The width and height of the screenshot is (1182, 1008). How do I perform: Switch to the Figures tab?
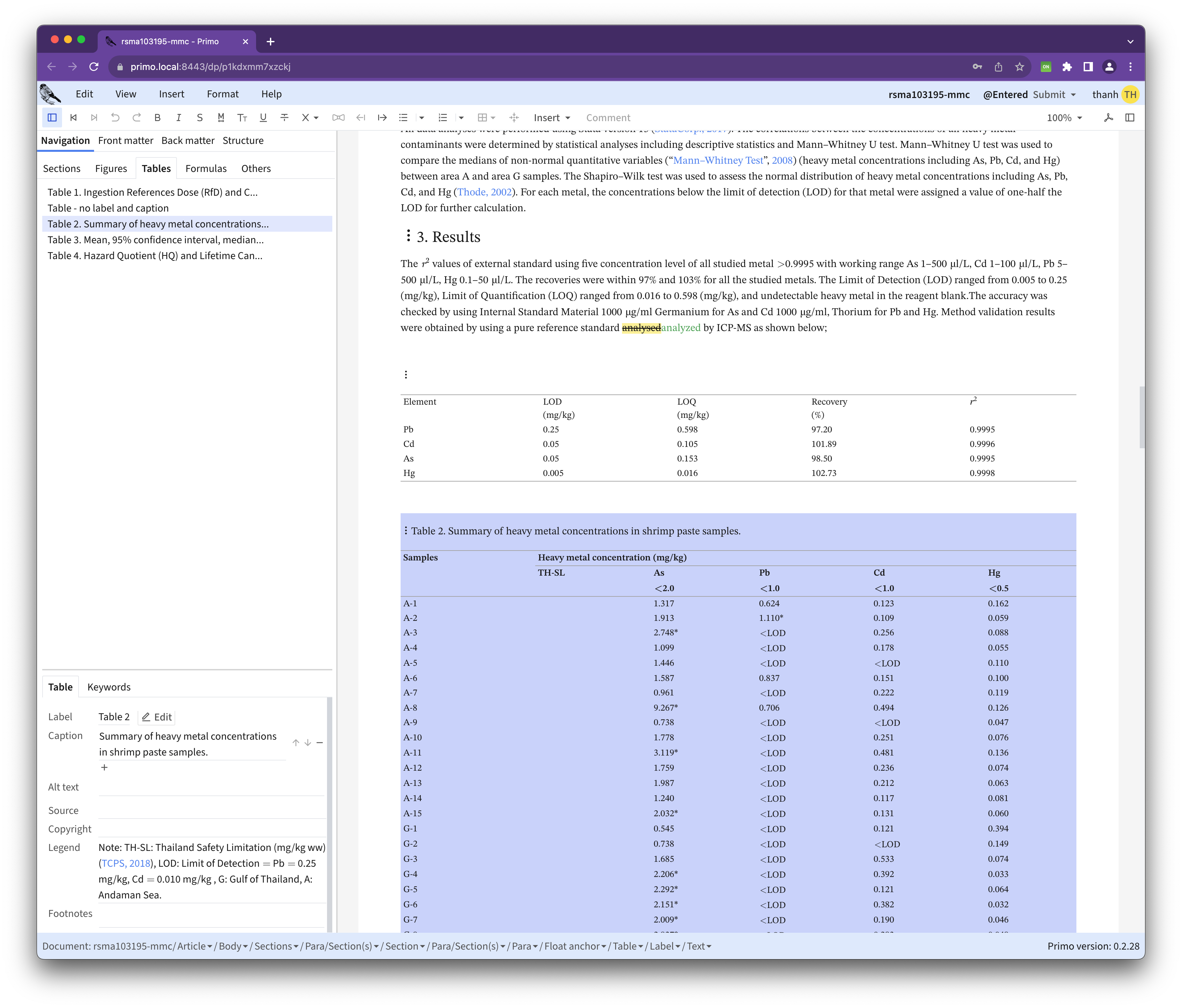tap(111, 168)
